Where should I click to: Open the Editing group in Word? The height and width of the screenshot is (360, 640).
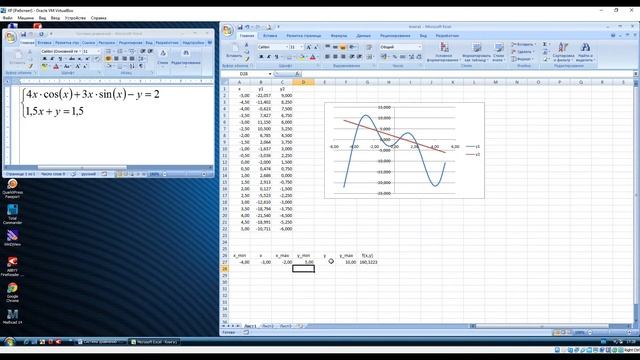(x=186, y=57)
